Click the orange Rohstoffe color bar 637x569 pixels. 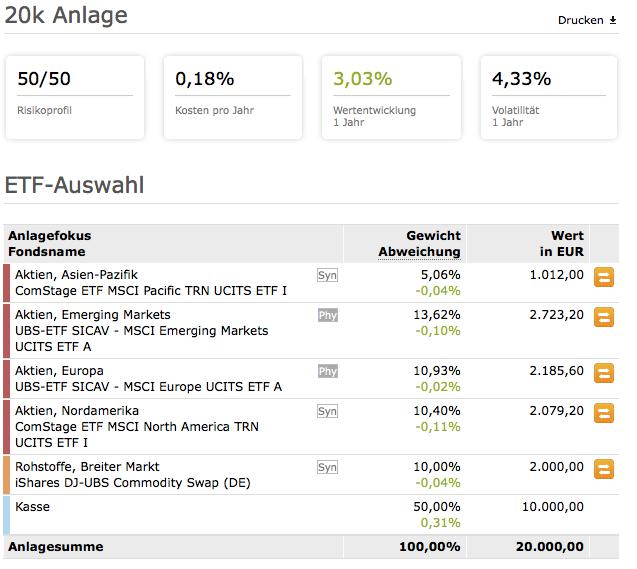(7, 475)
